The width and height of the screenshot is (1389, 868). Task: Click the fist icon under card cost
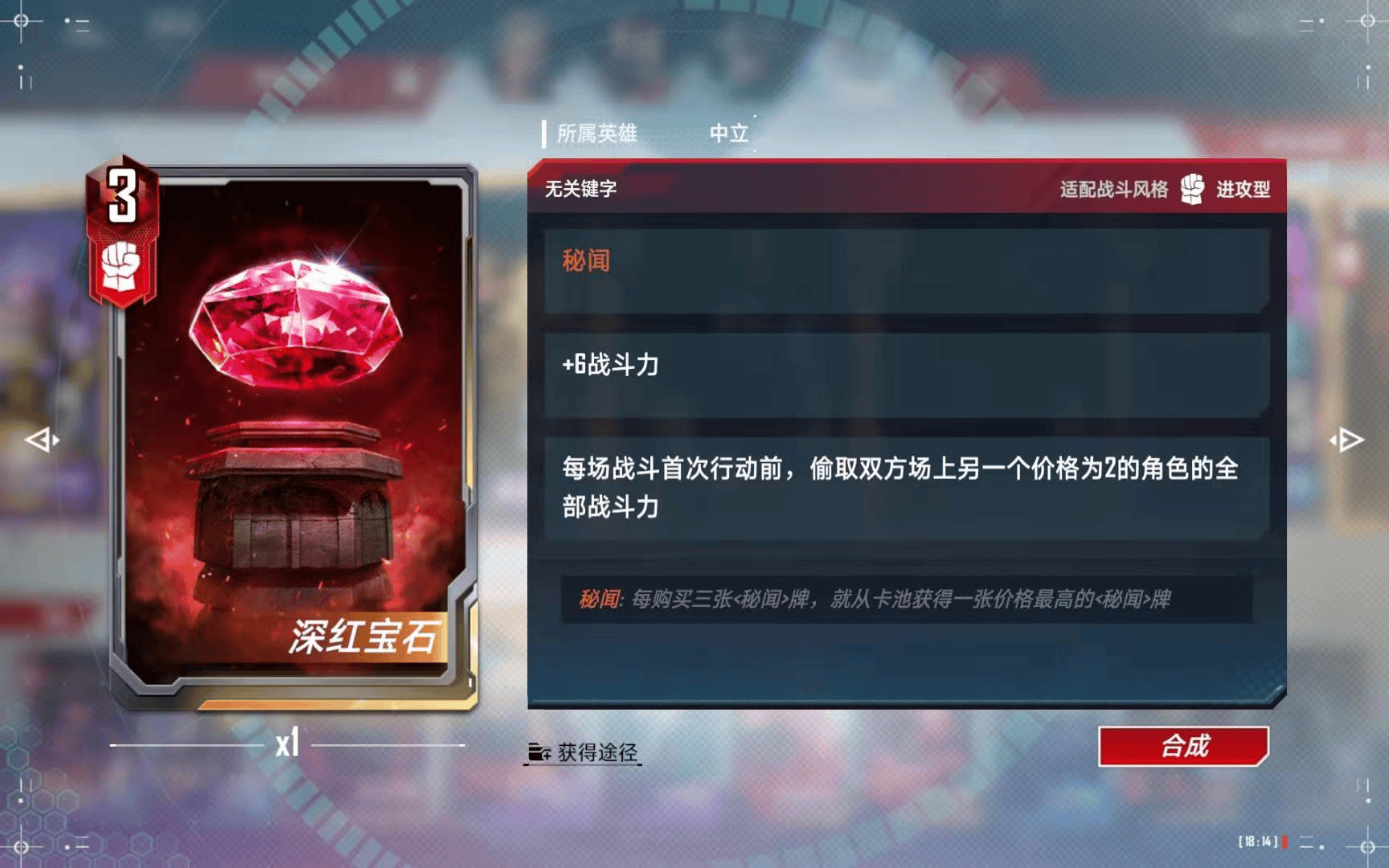121,267
